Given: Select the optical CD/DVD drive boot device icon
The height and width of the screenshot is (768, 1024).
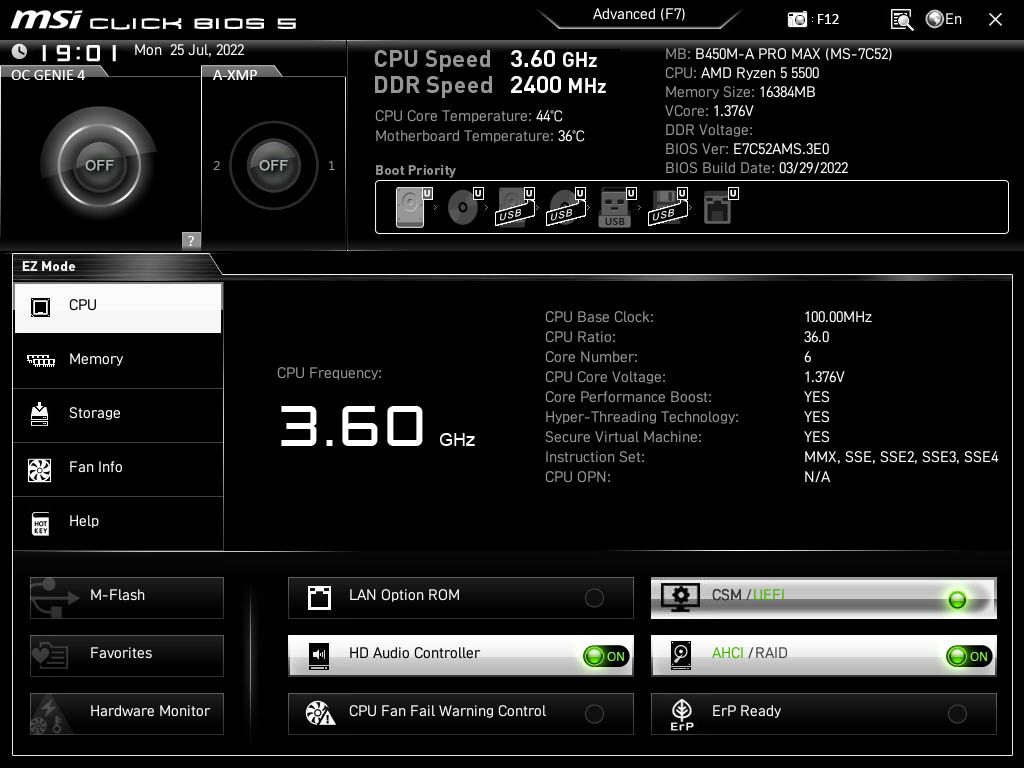Looking at the screenshot, I should click(464, 208).
